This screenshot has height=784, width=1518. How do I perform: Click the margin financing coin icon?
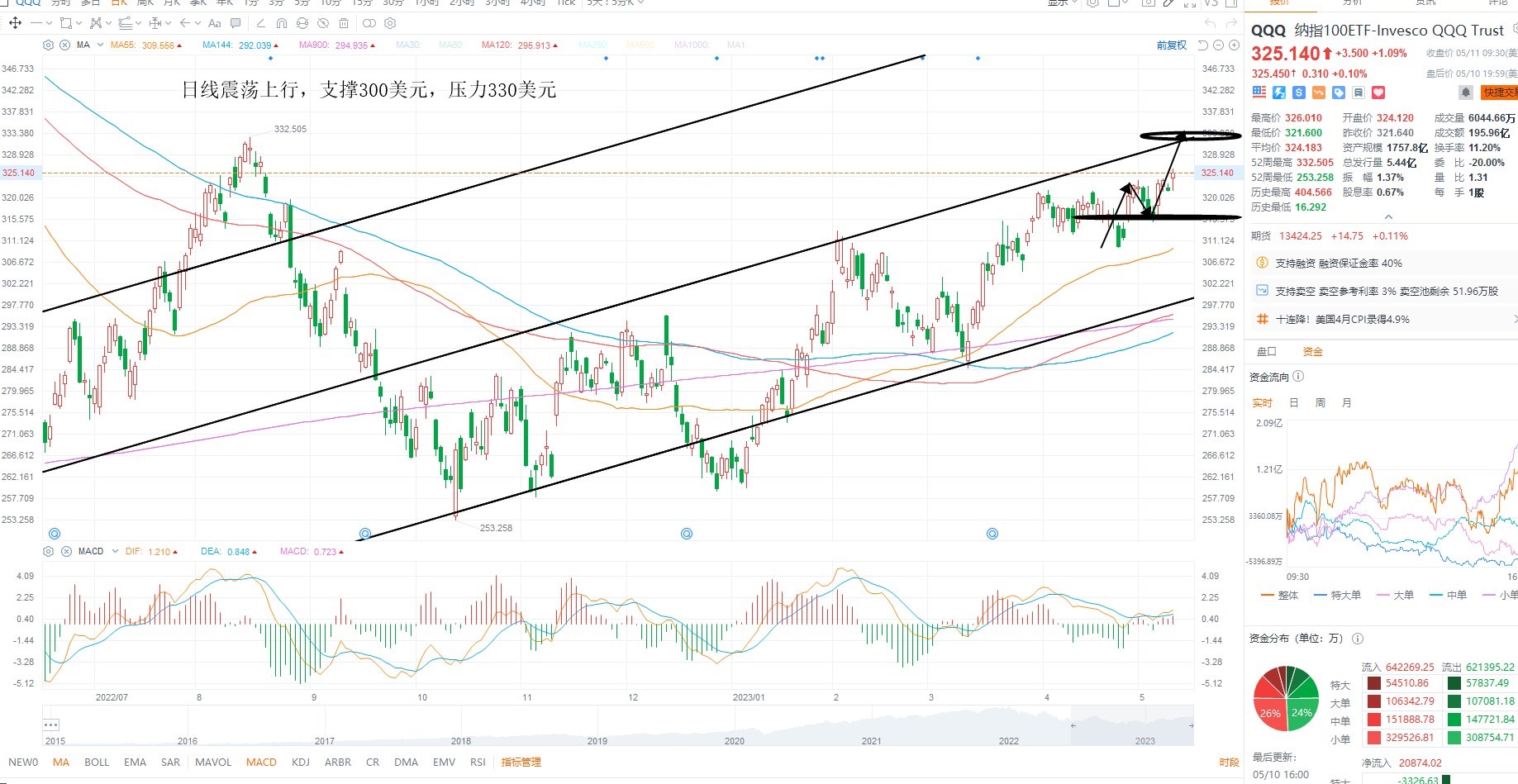(x=1262, y=263)
